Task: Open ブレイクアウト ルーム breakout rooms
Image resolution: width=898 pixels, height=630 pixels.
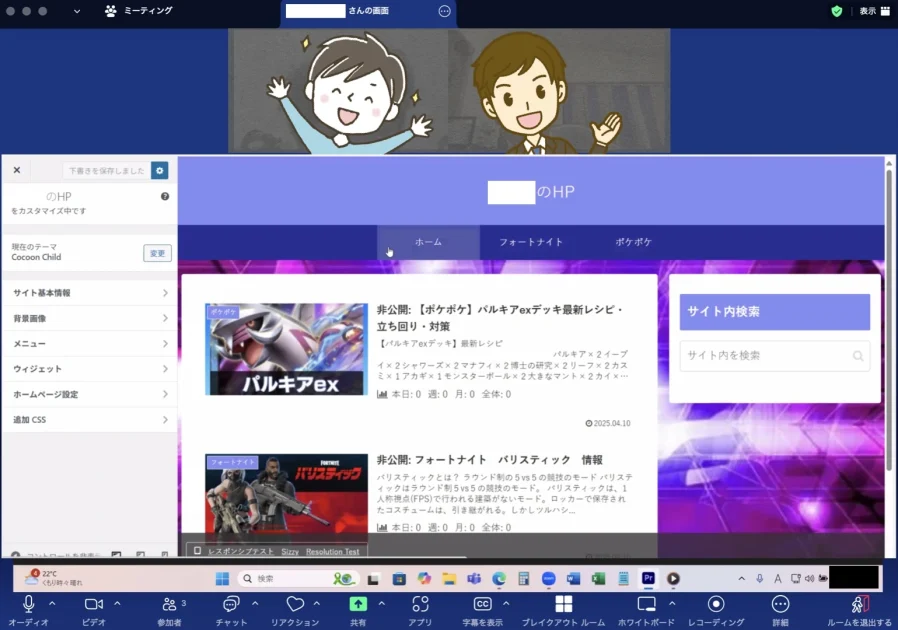Action: [x=564, y=611]
